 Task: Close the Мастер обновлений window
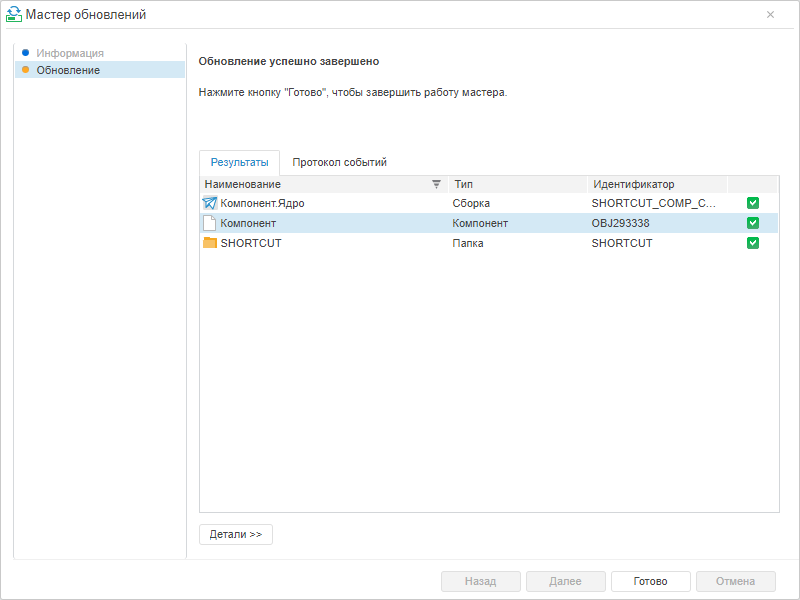[770, 14]
